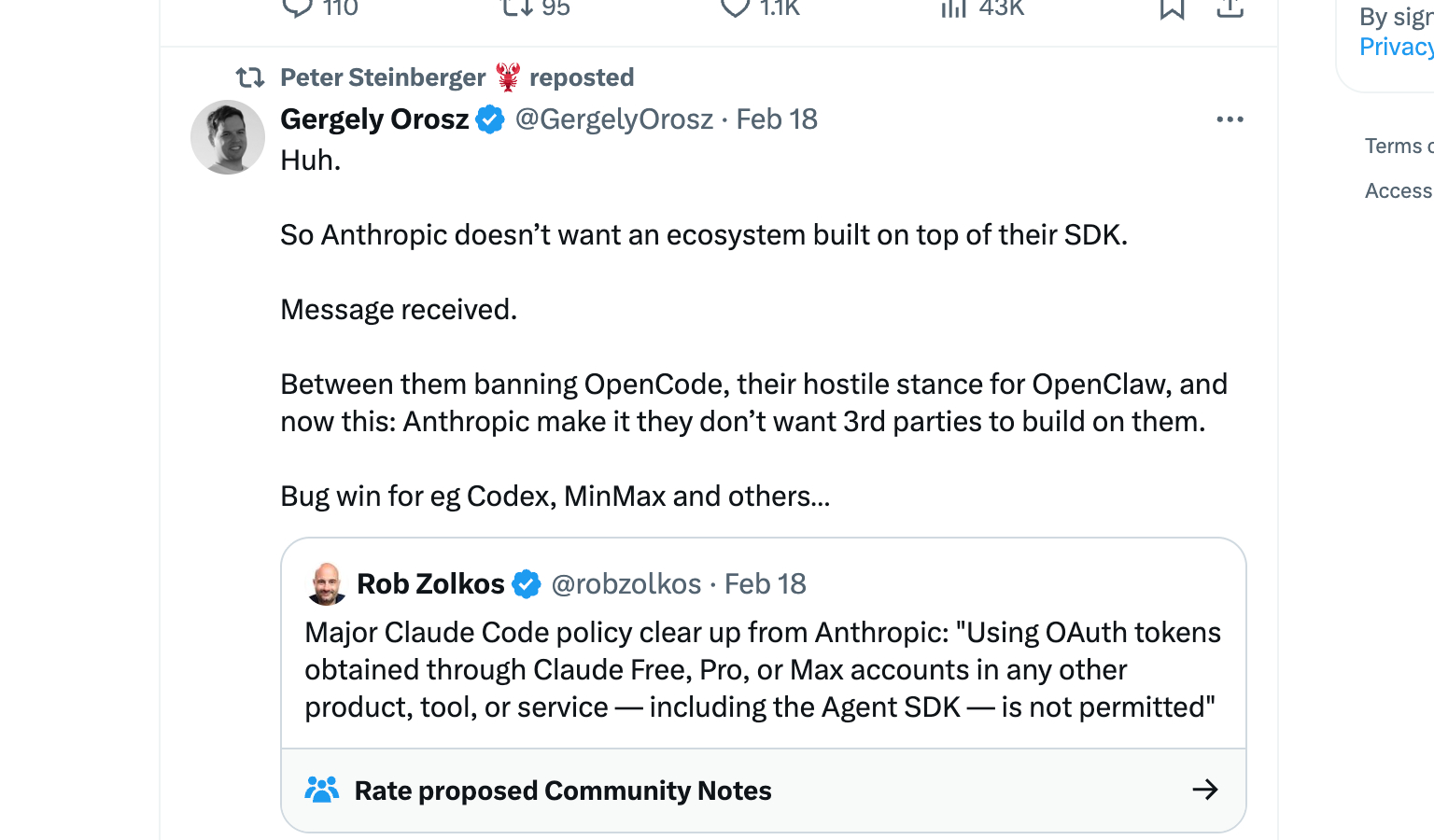This screenshot has height=840, width=1434.
Task: Open the Privacy link in sidebar
Action: 1395,47
